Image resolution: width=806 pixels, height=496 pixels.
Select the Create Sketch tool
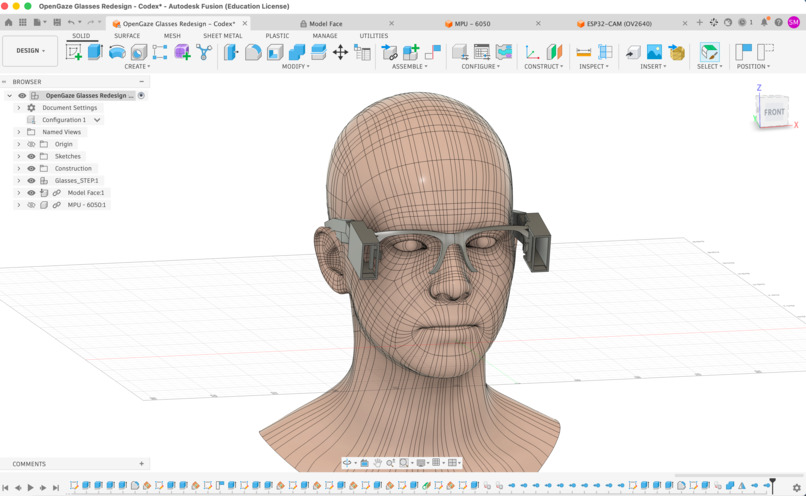click(x=74, y=52)
